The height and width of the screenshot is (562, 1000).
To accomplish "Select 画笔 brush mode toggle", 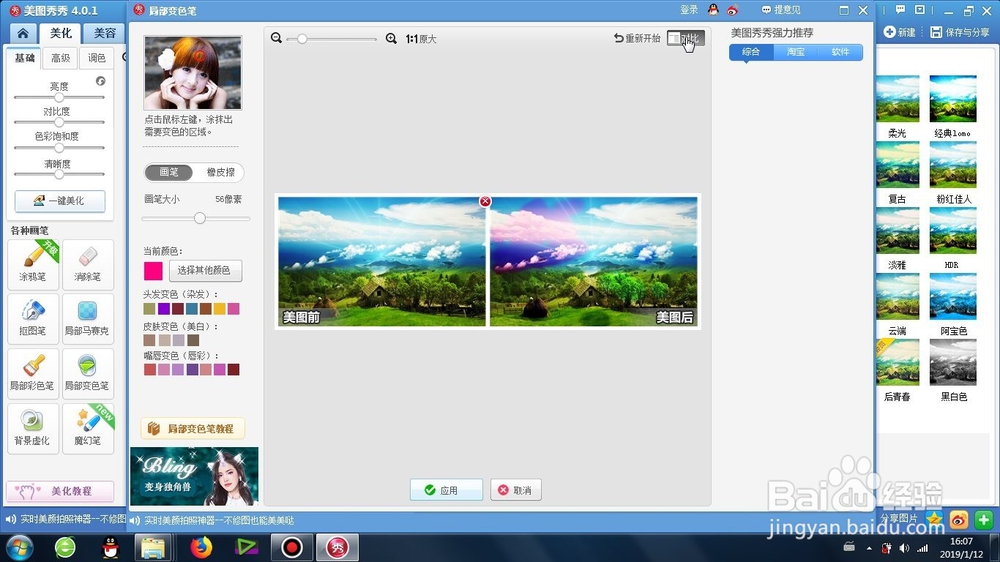I will coord(168,172).
